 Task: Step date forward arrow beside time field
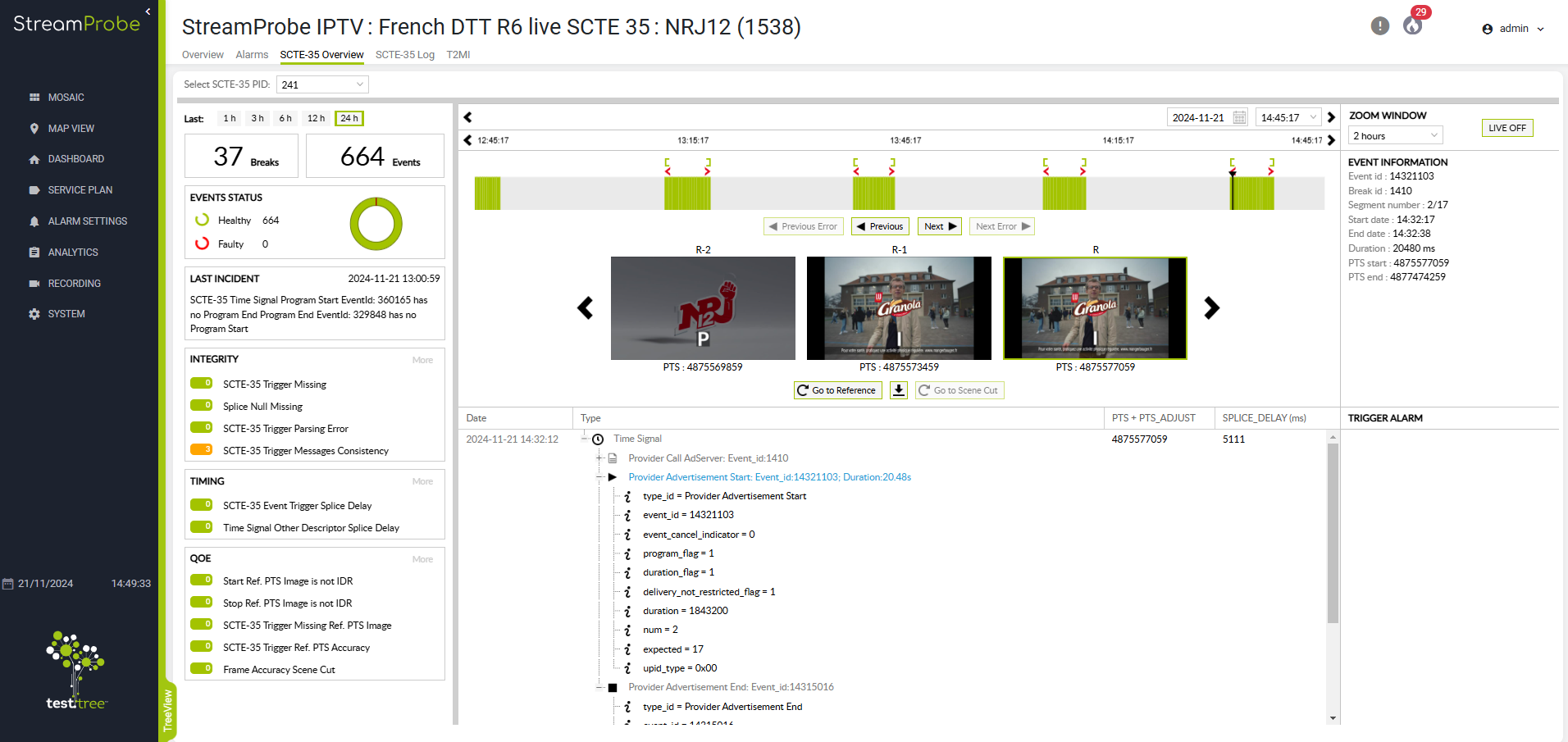[1331, 117]
